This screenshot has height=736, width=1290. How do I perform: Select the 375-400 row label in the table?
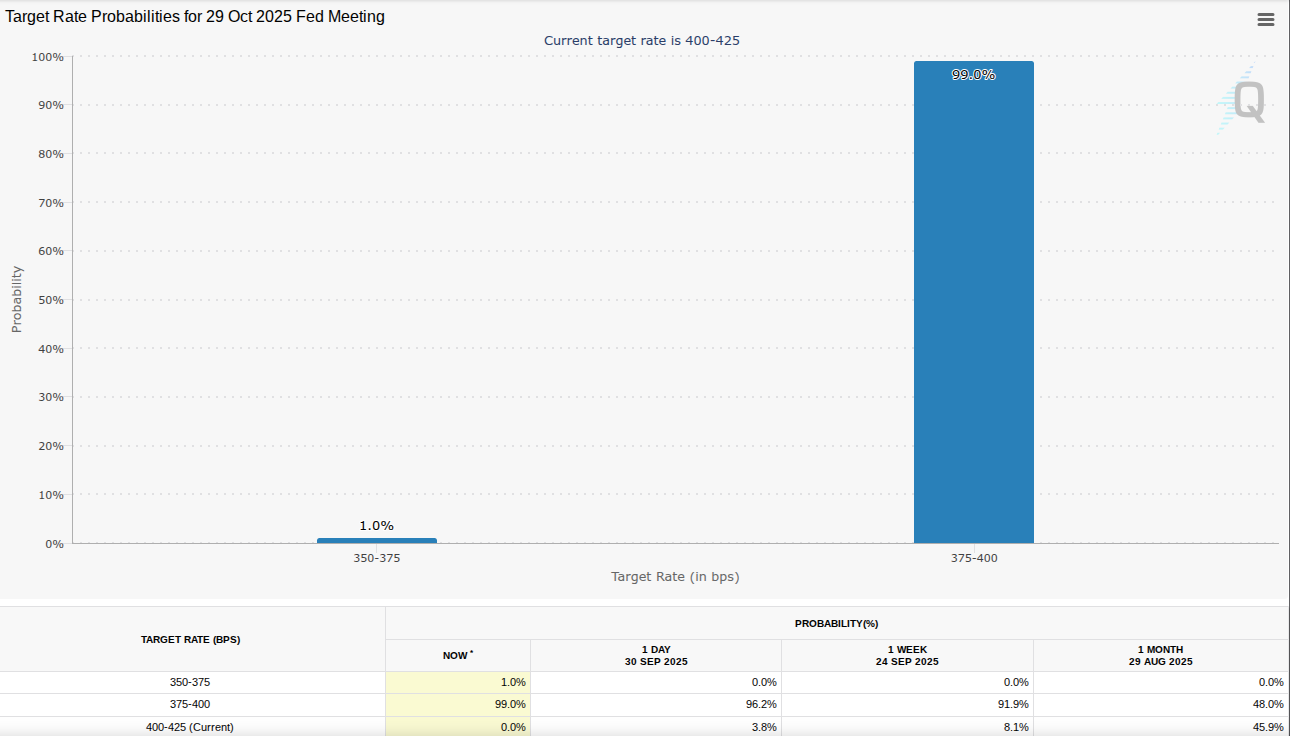[x=191, y=704]
